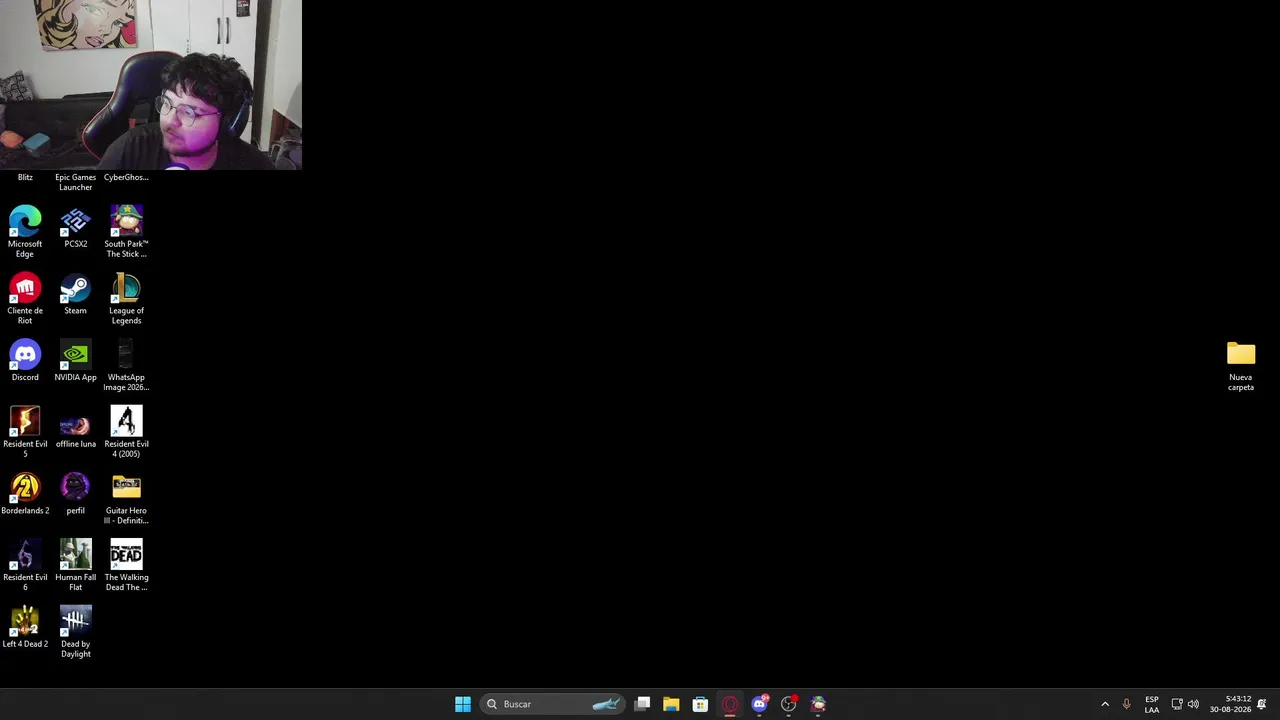Open the taskbar clock and date
This screenshot has height=720, width=1280.
click(1230, 704)
